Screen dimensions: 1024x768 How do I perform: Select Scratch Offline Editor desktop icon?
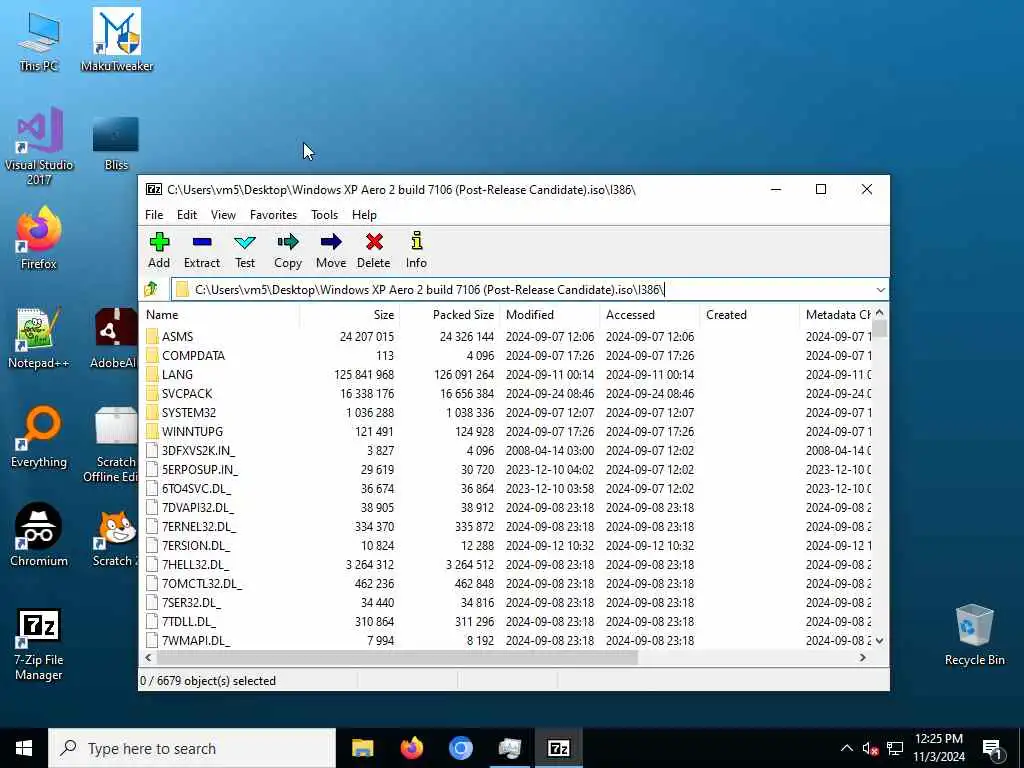pos(111,445)
